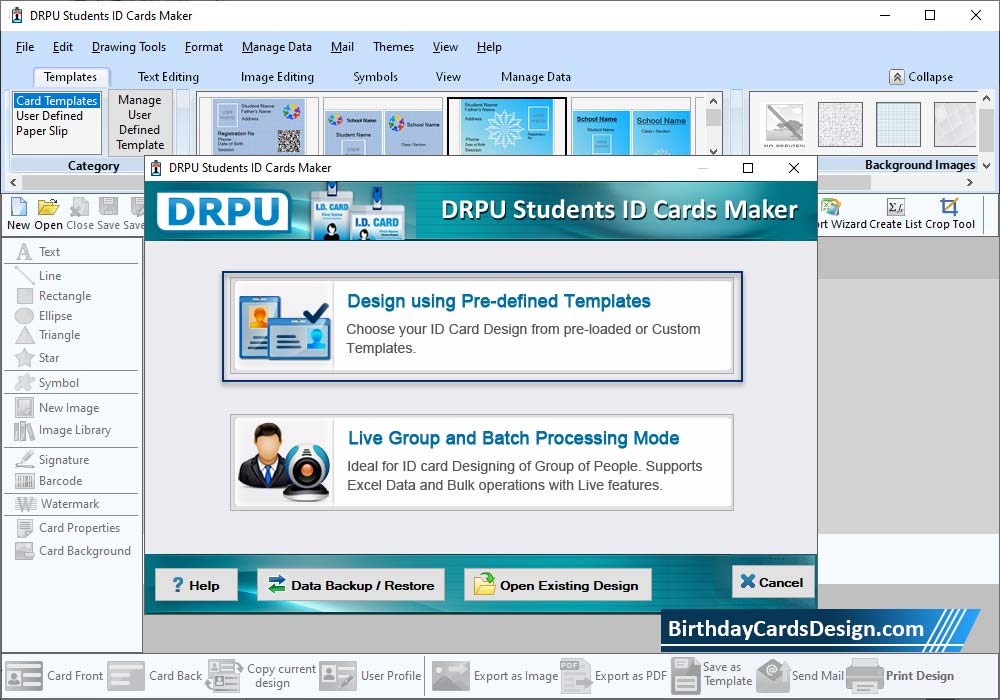Select the Ellipse shape tool
Screen dimensions: 1000x700
(x=44, y=316)
